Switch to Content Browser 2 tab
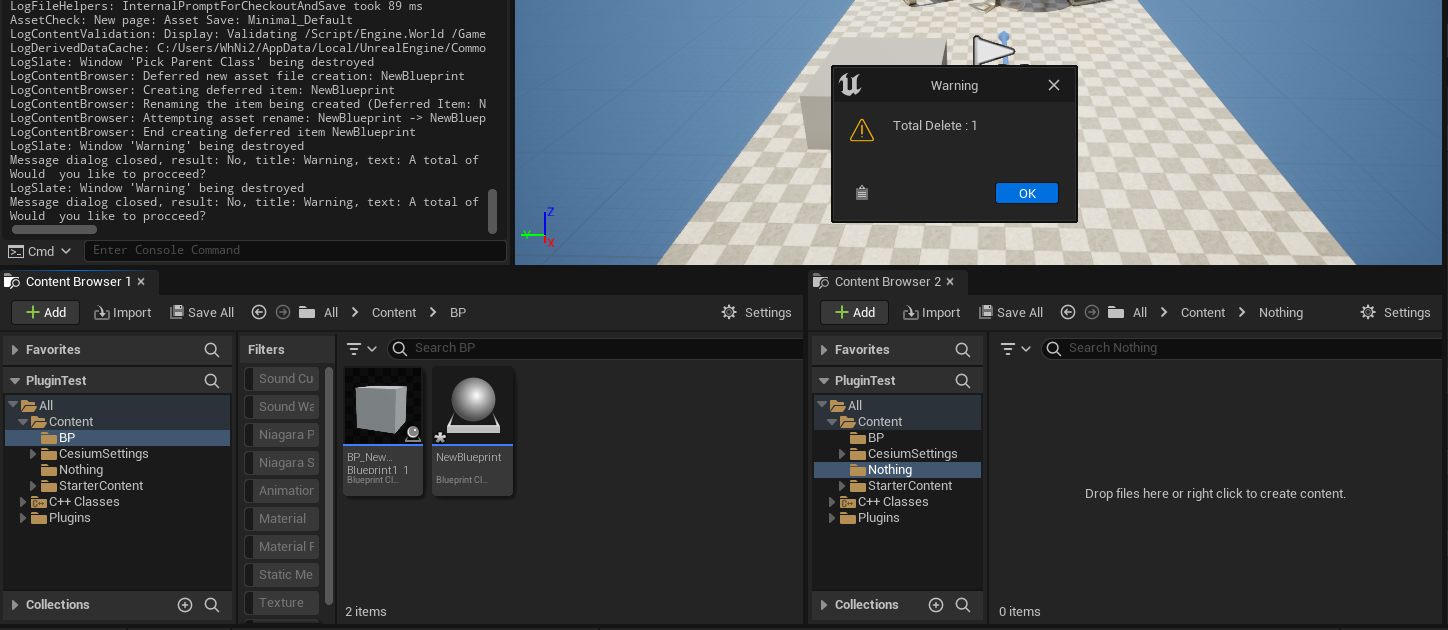The width and height of the screenshot is (1448, 630). tap(886, 282)
